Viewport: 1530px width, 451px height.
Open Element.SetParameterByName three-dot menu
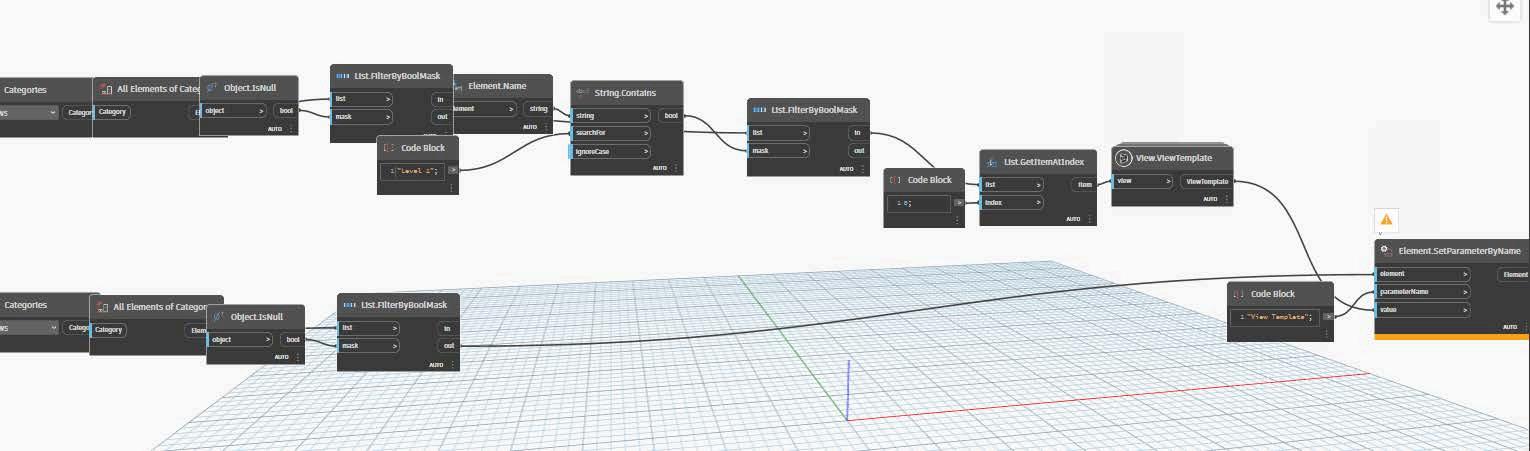coord(1525,327)
